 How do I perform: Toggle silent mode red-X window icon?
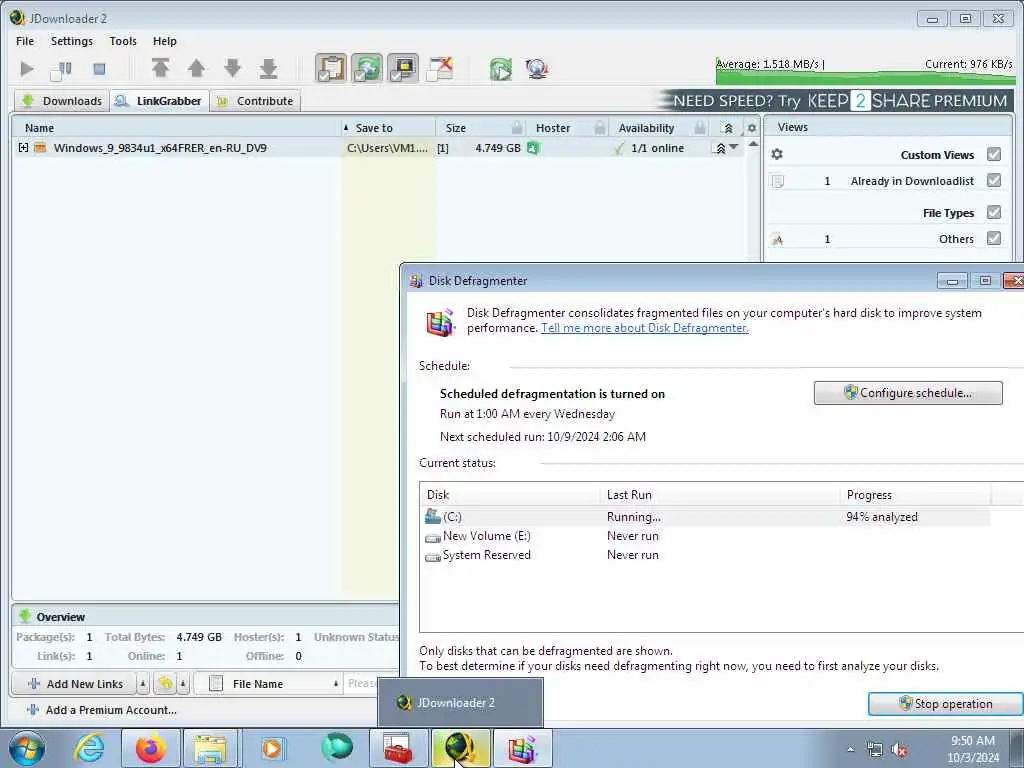point(440,68)
